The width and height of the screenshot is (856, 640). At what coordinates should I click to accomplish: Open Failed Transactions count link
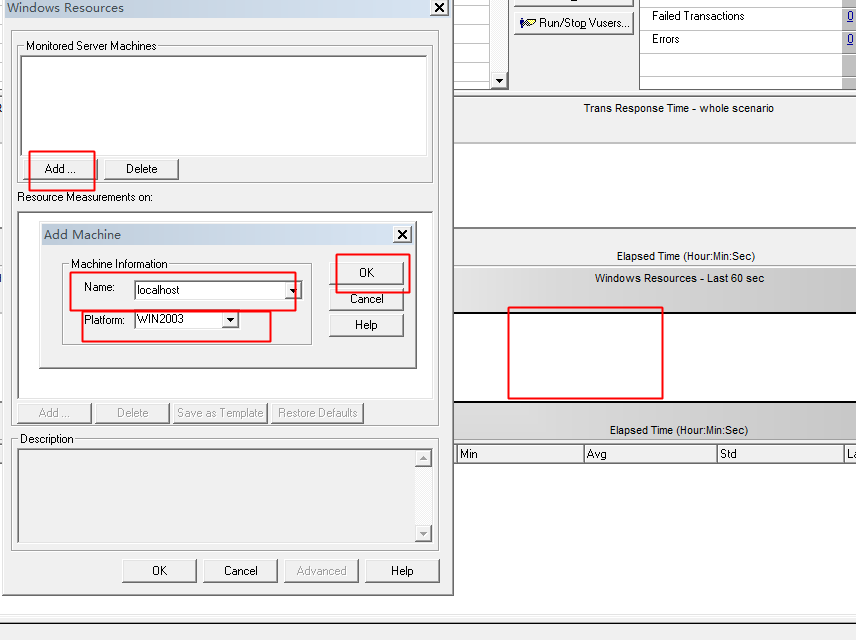point(850,16)
